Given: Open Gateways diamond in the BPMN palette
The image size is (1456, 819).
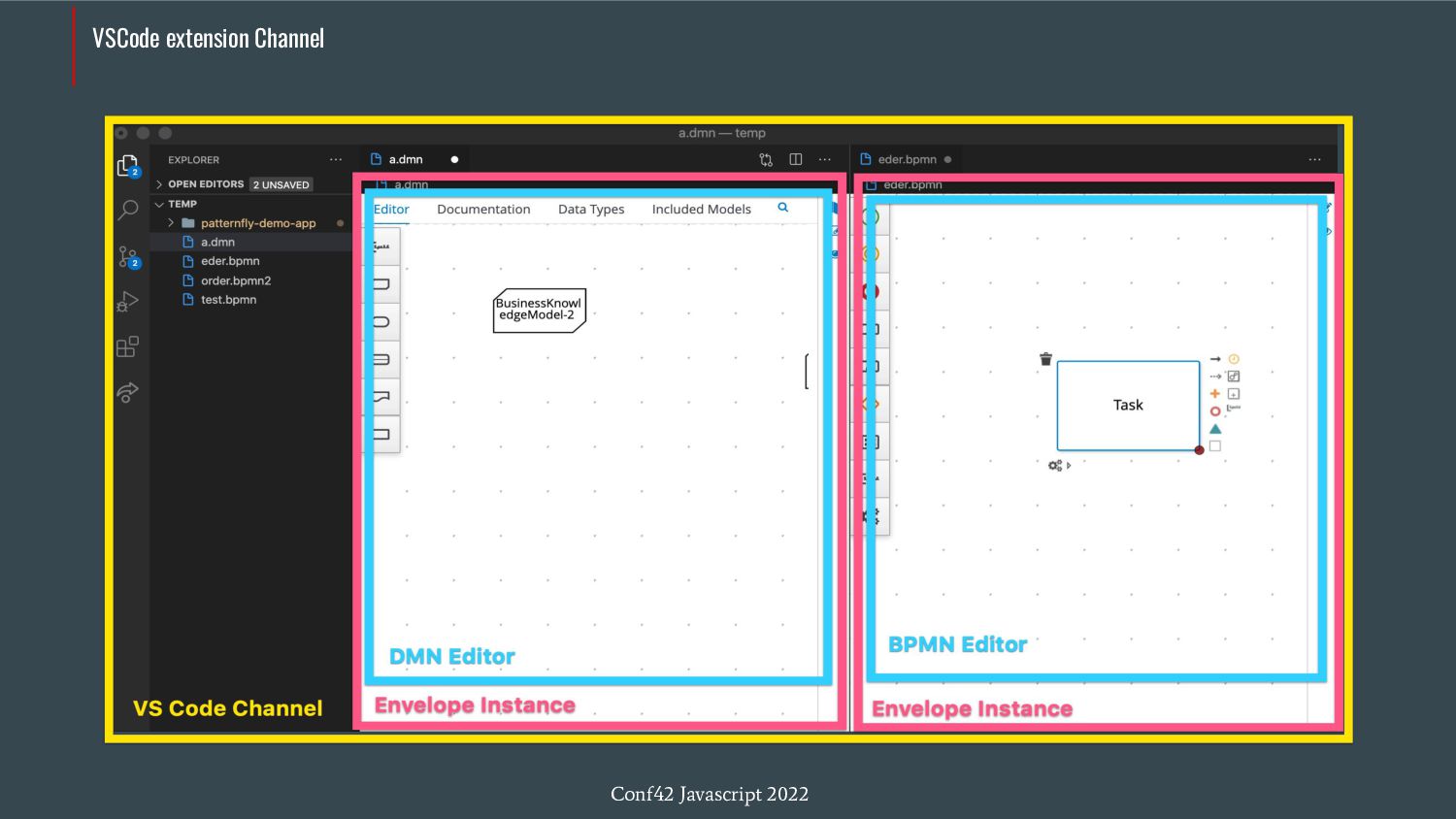Looking at the screenshot, I should [871, 404].
